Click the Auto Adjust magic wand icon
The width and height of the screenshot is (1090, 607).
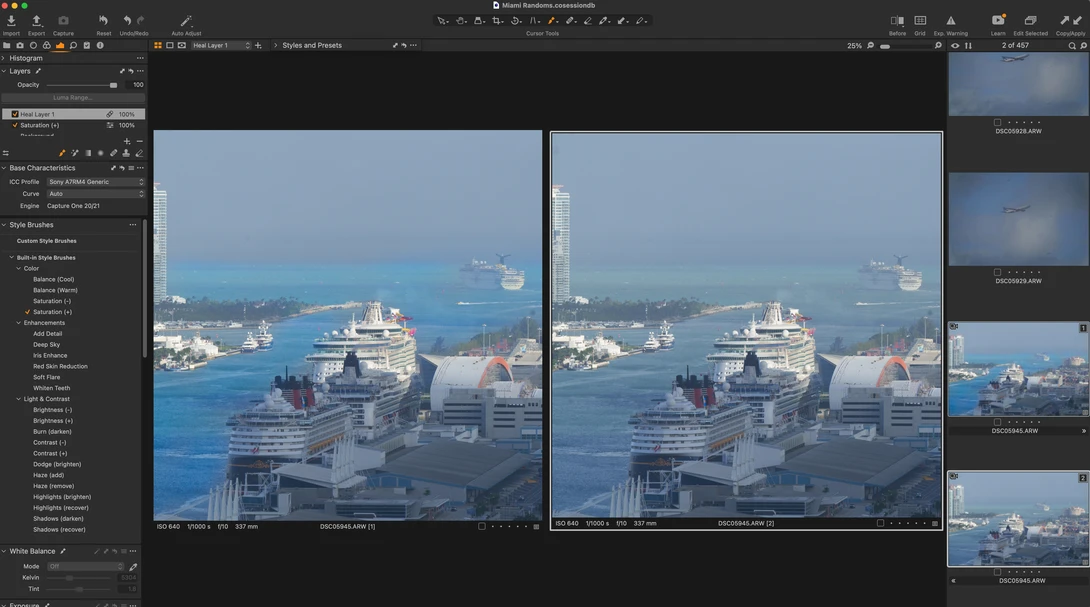pyautogui.click(x=186, y=21)
